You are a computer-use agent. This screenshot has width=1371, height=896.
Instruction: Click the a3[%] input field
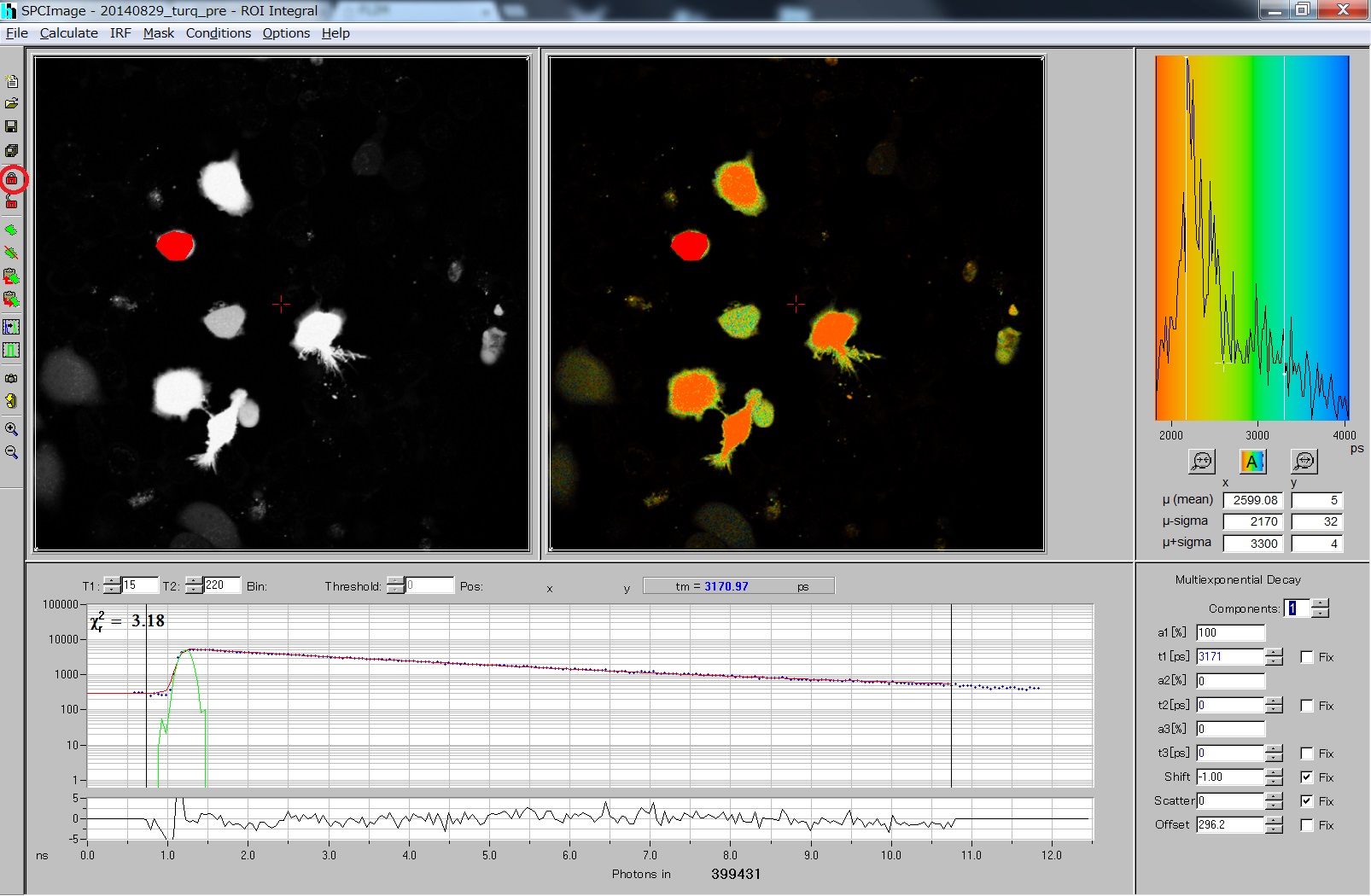pyautogui.click(x=1230, y=729)
